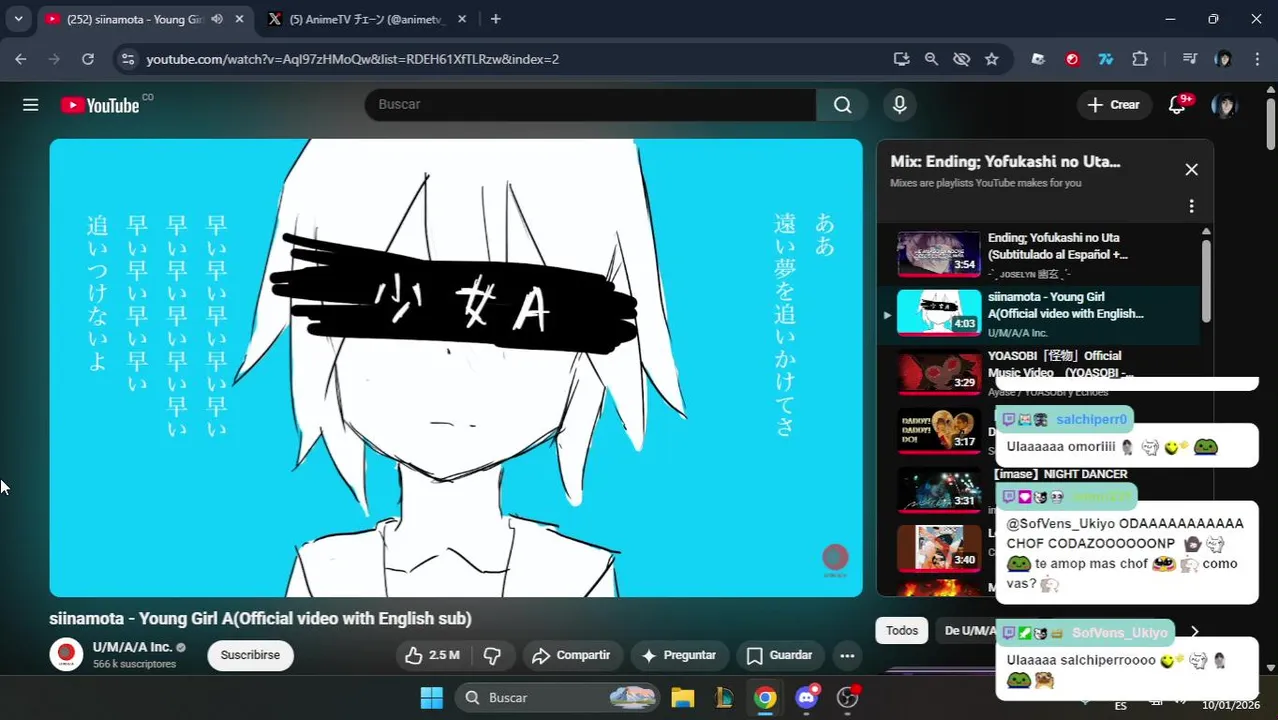Open the U/M/A/A Inc. channel name link

tap(132, 647)
